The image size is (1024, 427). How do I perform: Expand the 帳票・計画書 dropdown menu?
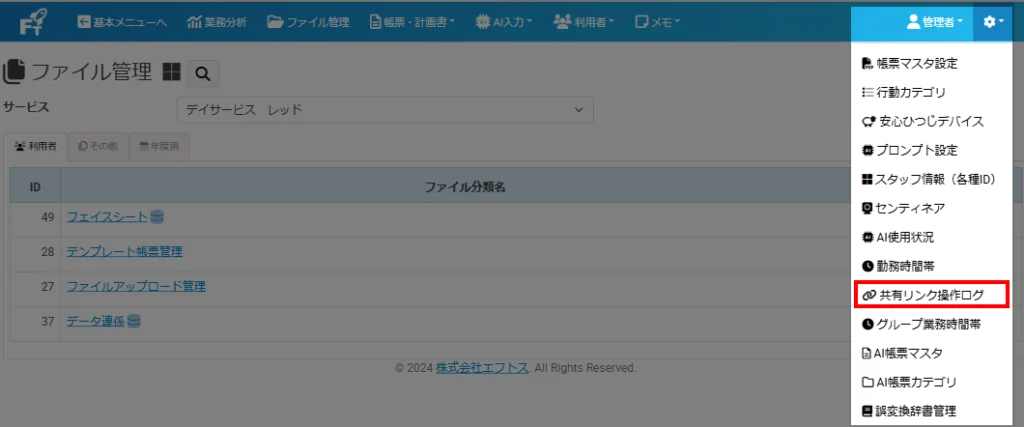pos(412,22)
